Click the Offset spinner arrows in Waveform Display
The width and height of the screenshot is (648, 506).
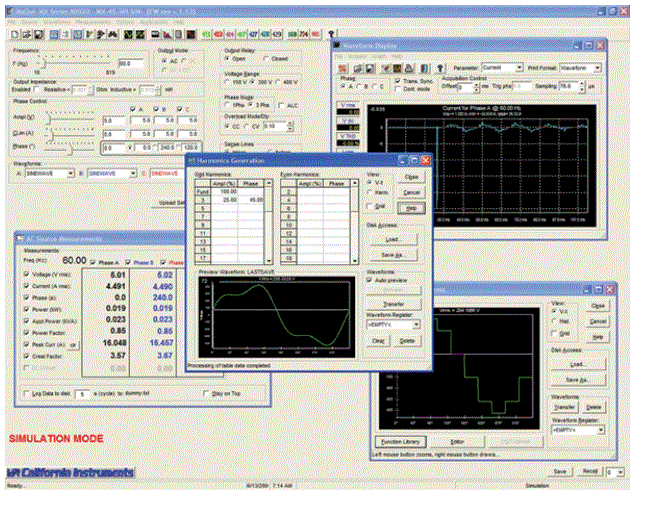click(476, 87)
